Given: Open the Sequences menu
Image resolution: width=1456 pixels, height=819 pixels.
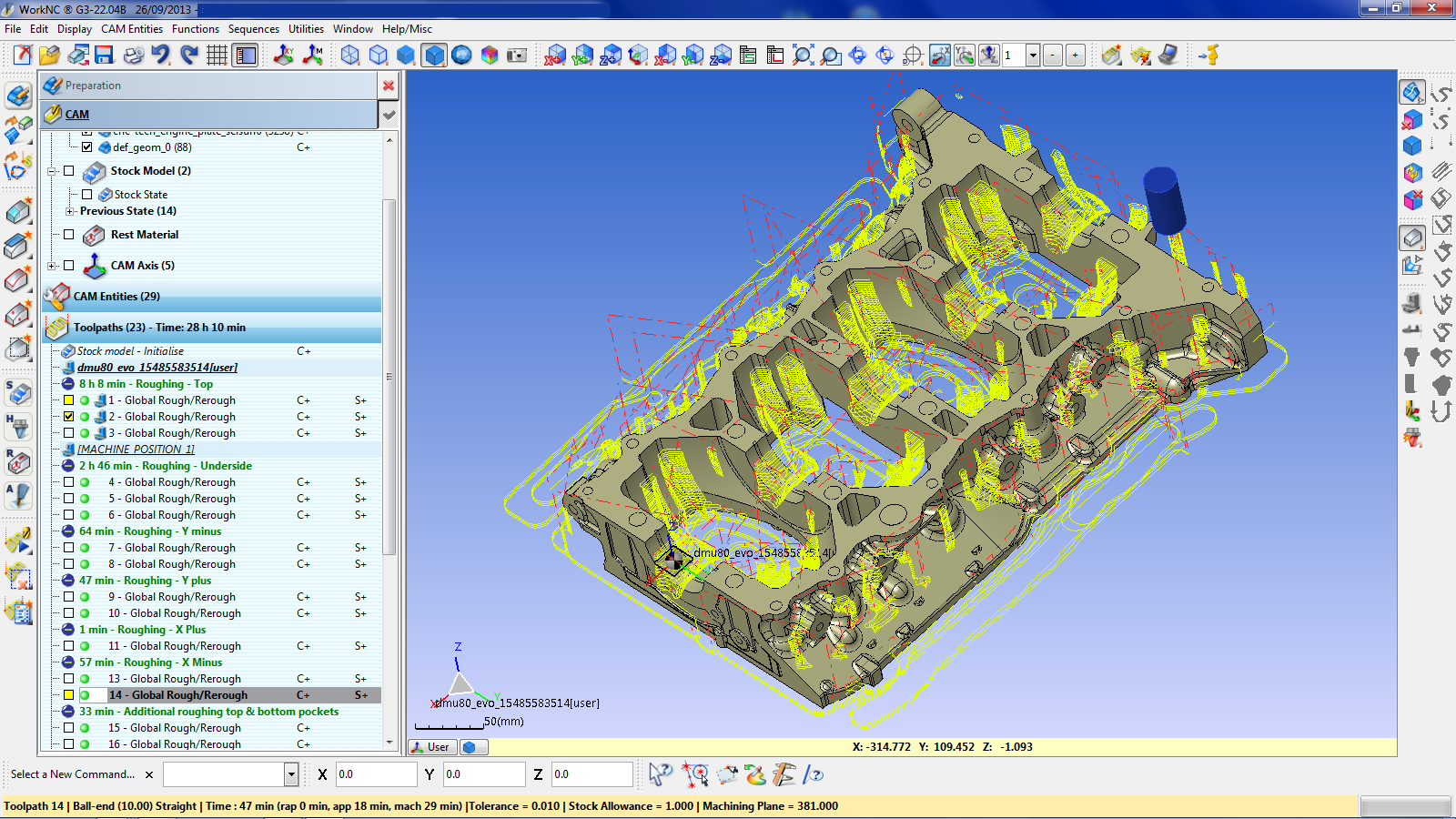Looking at the screenshot, I should (x=253, y=29).
